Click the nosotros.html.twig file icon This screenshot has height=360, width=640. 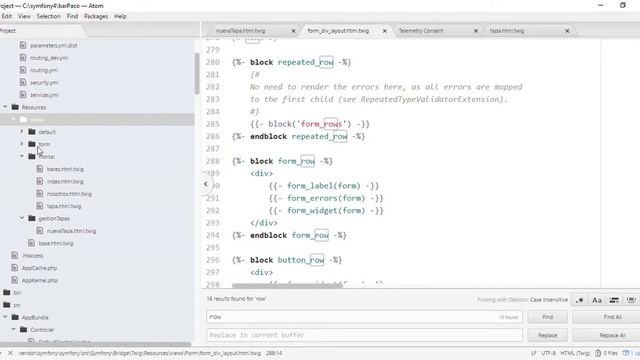click(40, 193)
